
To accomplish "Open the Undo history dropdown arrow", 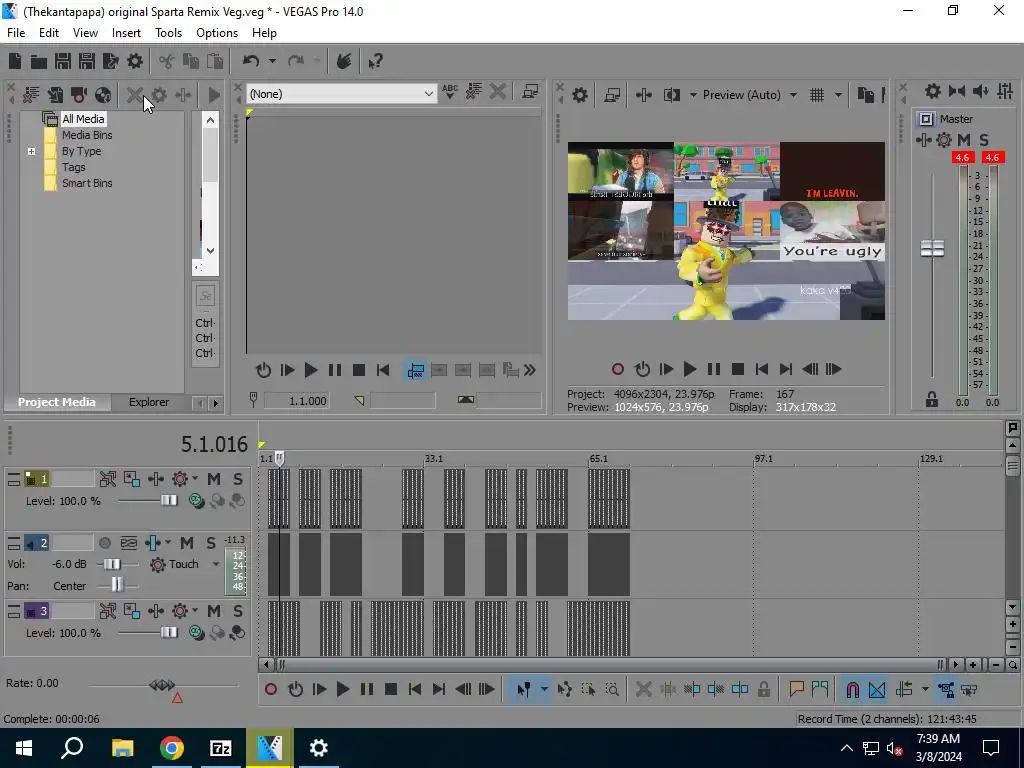I will tap(272, 61).
